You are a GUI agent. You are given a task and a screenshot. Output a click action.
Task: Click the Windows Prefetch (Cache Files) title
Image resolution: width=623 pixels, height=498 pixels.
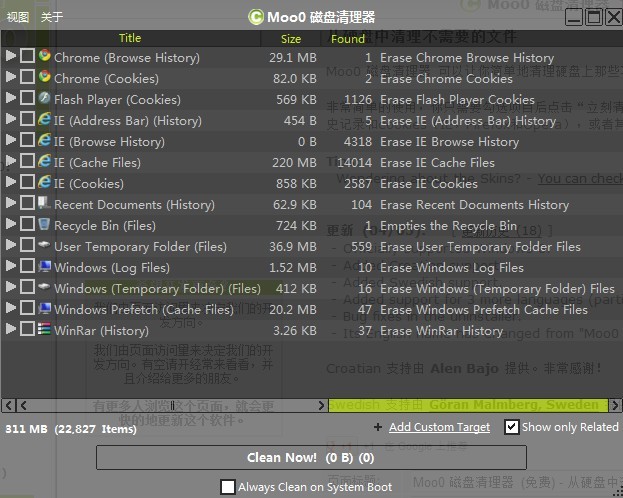[143, 310]
